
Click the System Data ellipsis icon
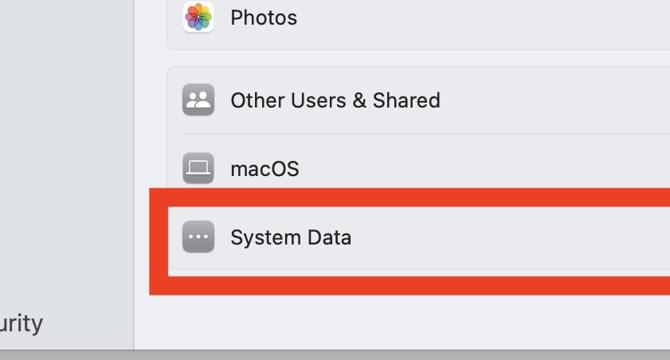pyautogui.click(x=198, y=237)
